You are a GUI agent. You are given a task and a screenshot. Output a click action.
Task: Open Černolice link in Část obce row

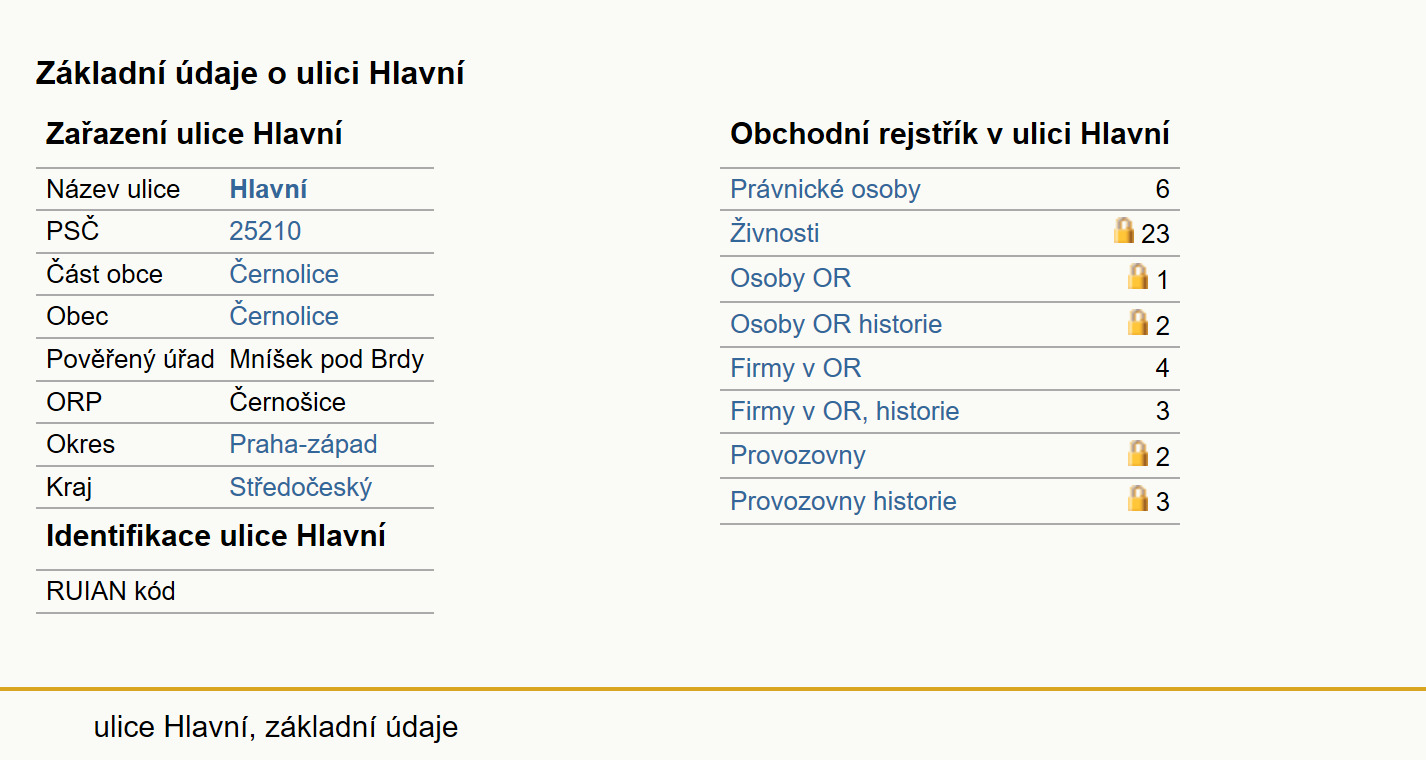(x=284, y=274)
